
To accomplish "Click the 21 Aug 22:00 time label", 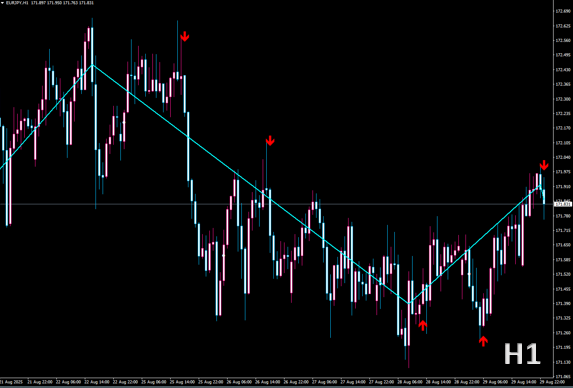I will click(x=40, y=382).
